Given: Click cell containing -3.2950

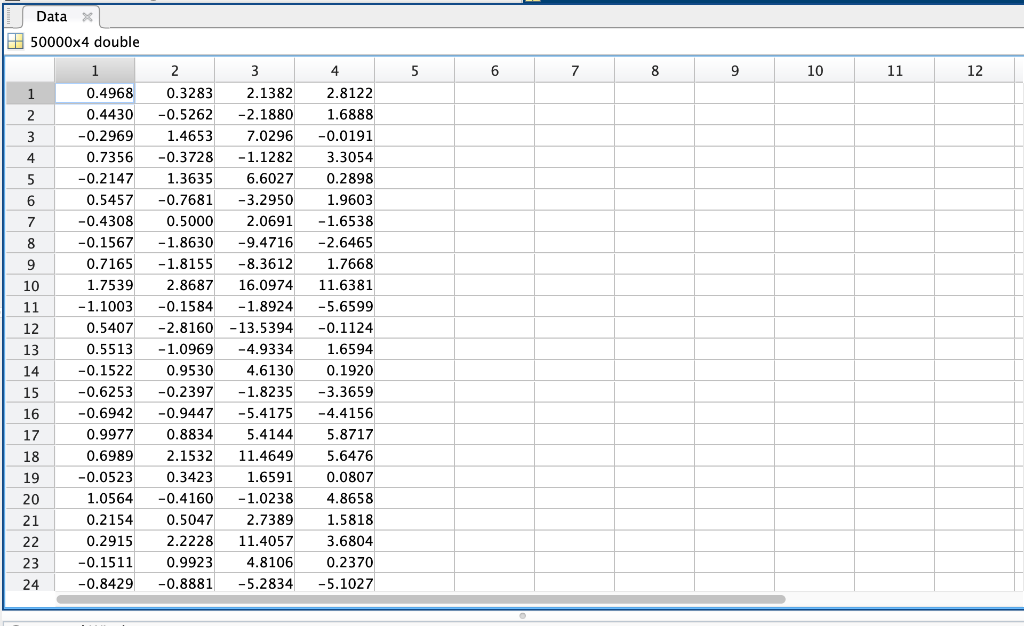Looking at the screenshot, I should [x=255, y=200].
